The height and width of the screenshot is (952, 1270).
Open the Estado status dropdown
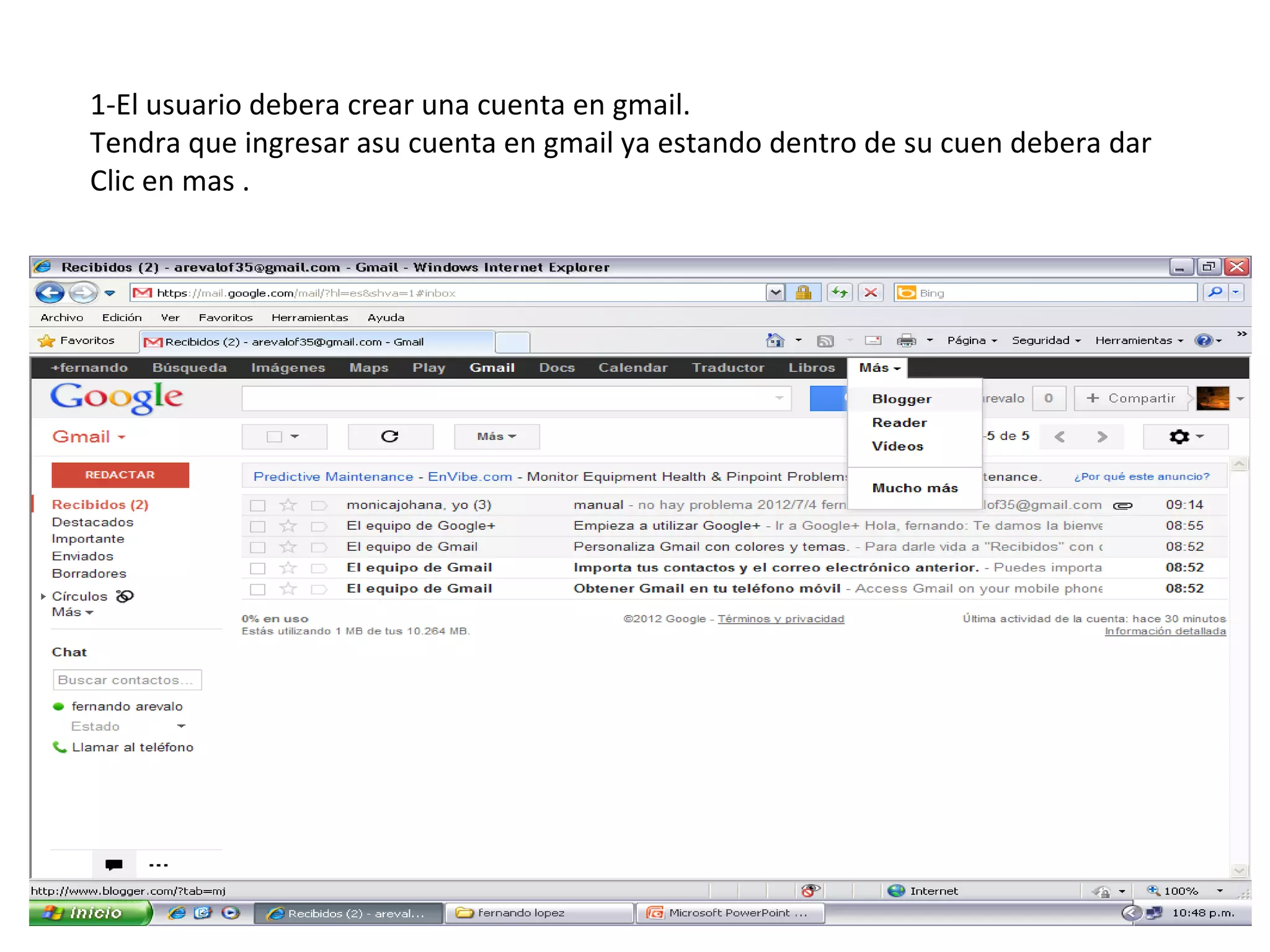181,726
